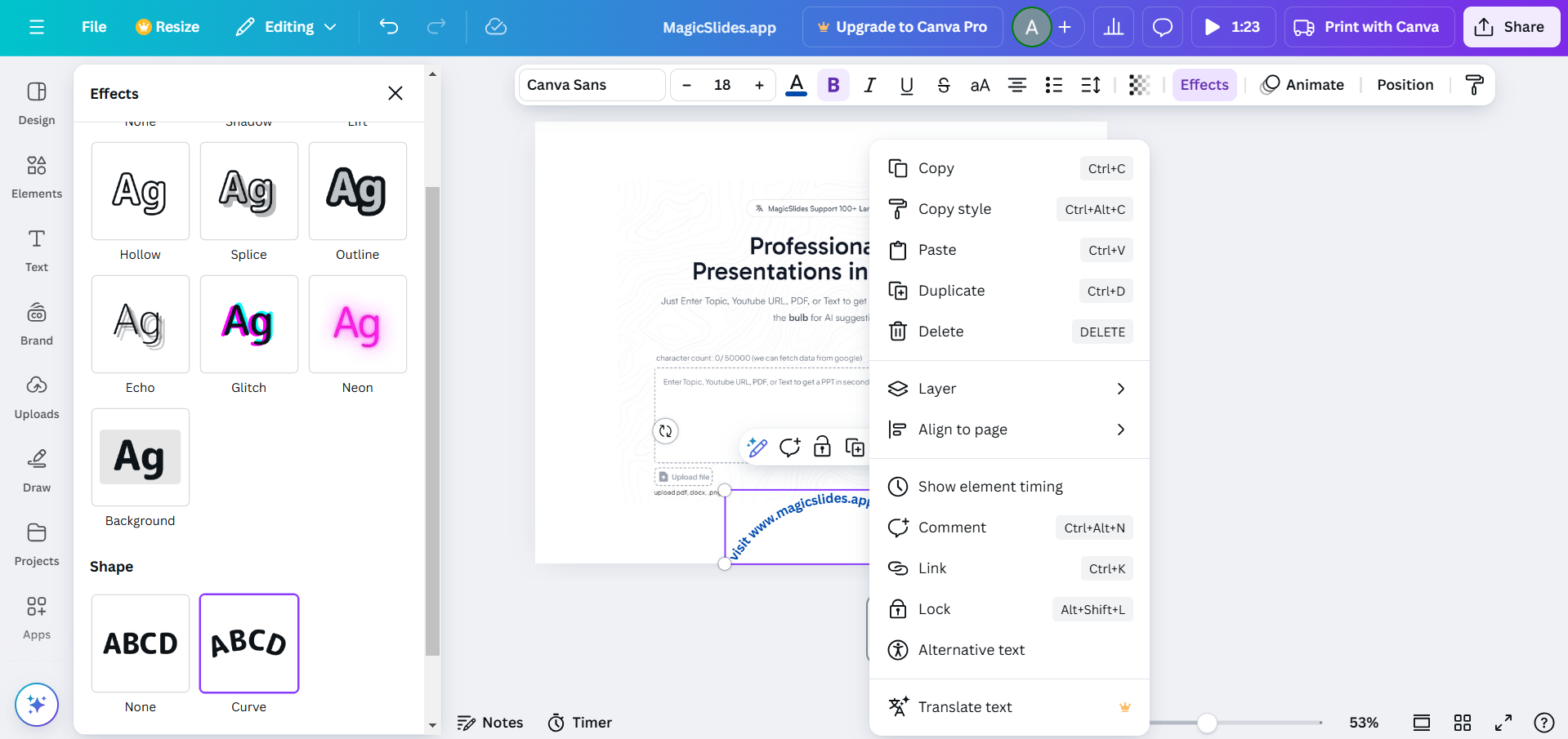Open the analytics chart icon
This screenshot has width=1568, height=739.
tap(1114, 27)
